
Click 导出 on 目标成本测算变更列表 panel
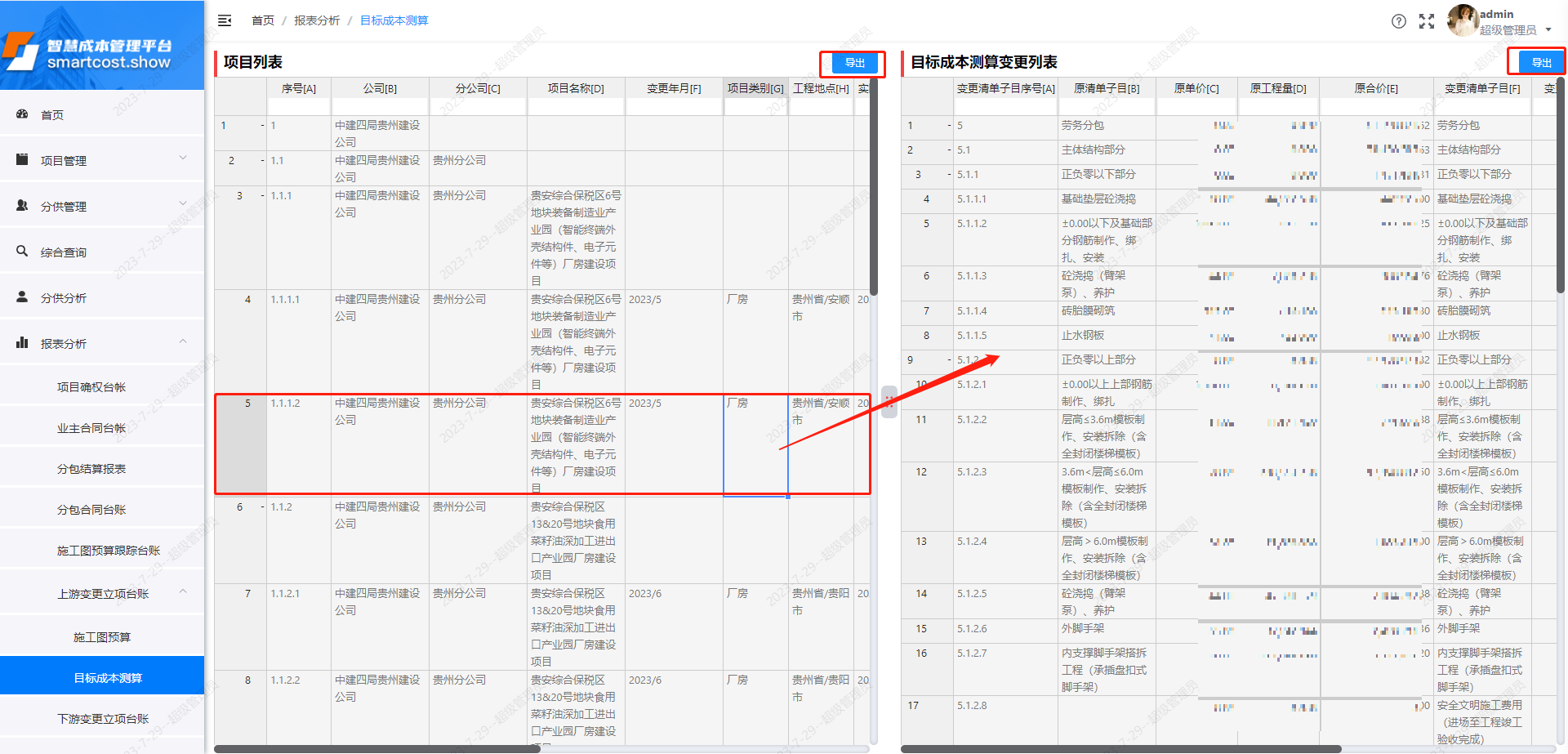tap(1543, 61)
